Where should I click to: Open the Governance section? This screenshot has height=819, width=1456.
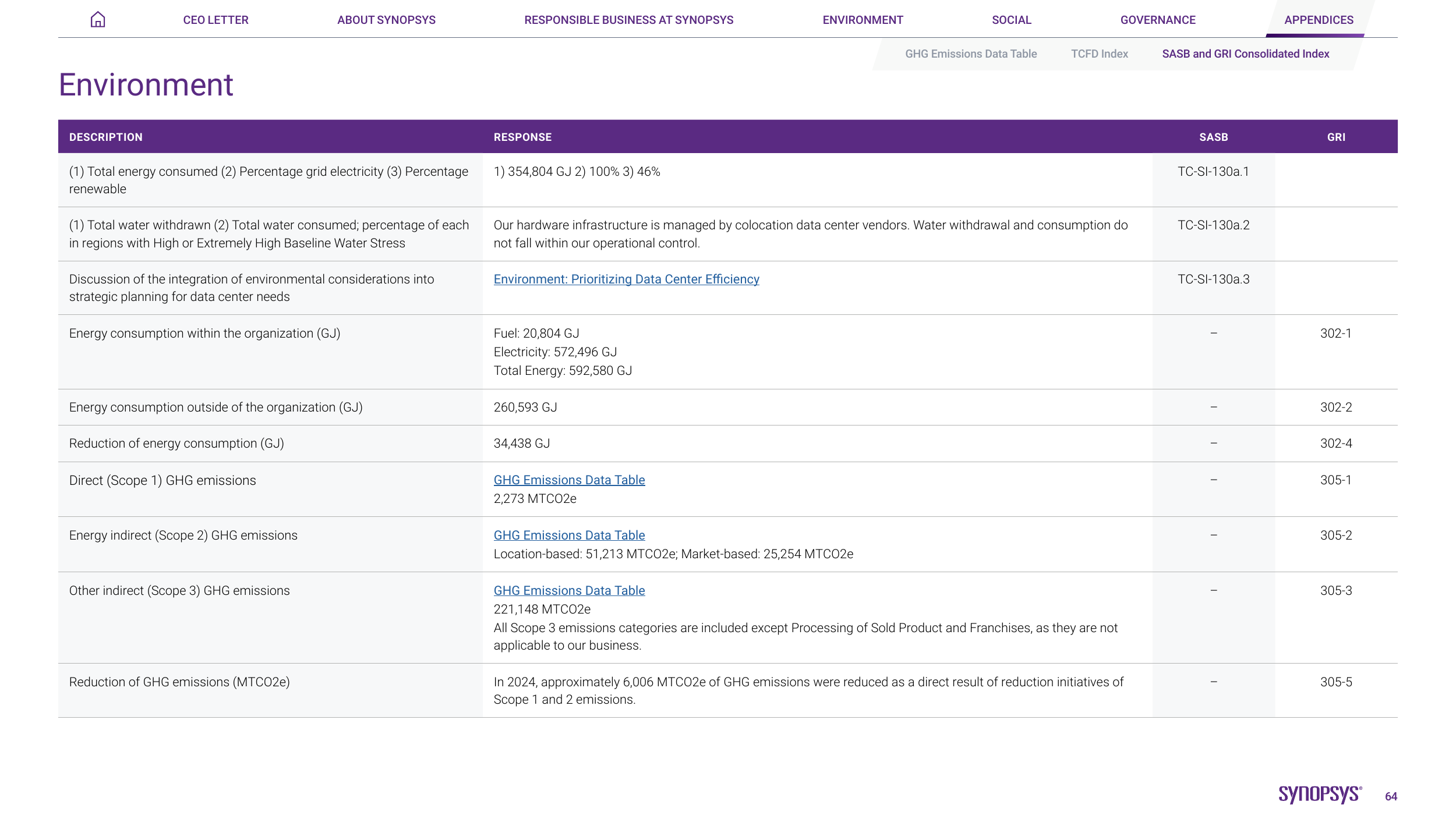(1158, 20)
